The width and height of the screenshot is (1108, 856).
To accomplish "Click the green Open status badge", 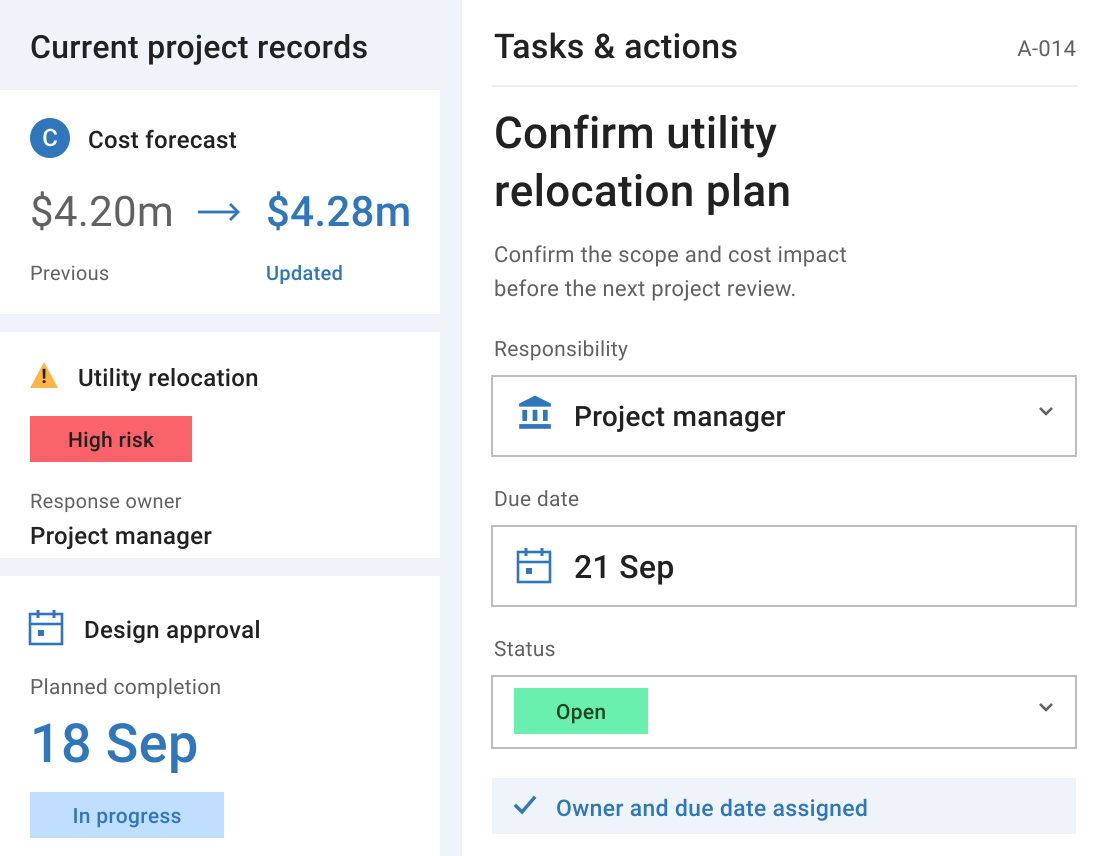I will (581, 711).
